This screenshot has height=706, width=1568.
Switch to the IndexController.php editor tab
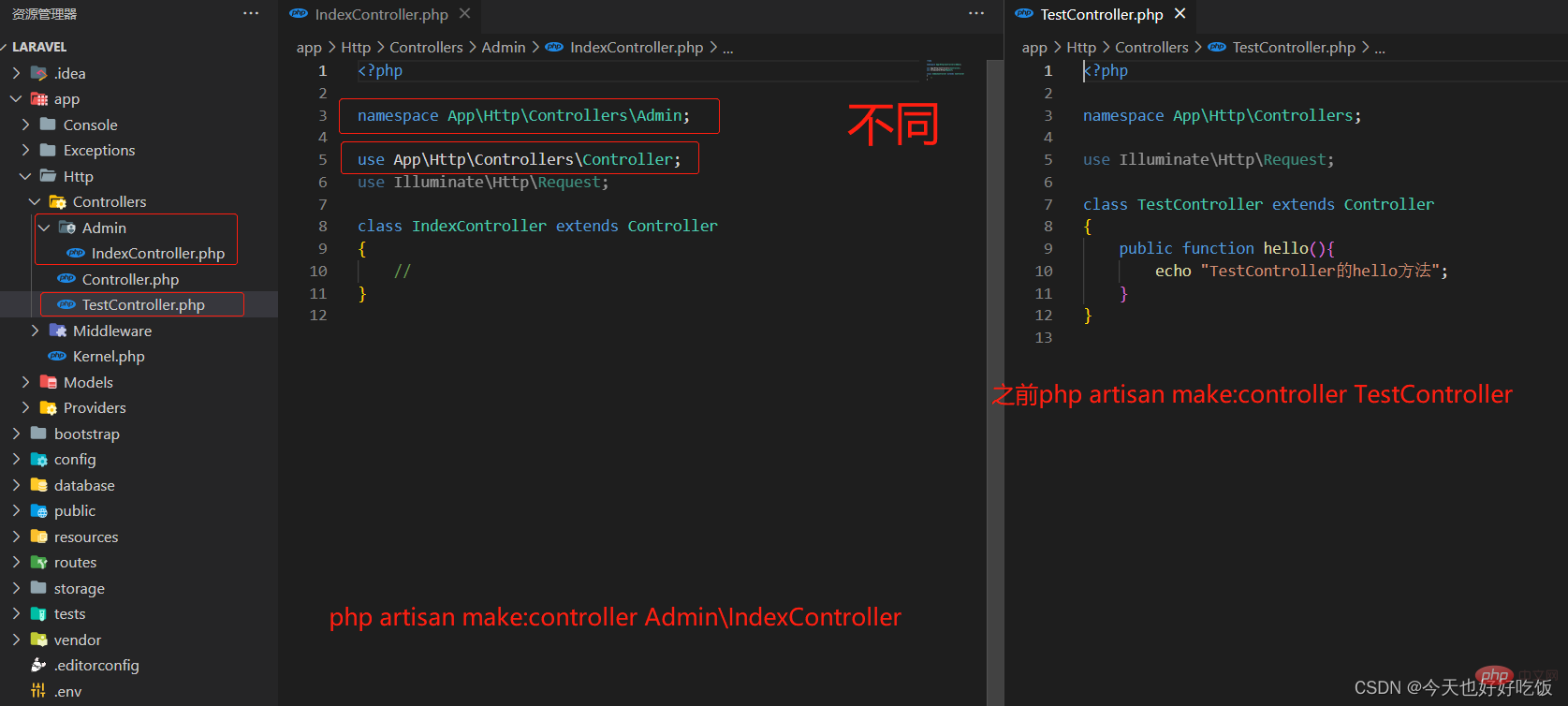pos(380,14)
